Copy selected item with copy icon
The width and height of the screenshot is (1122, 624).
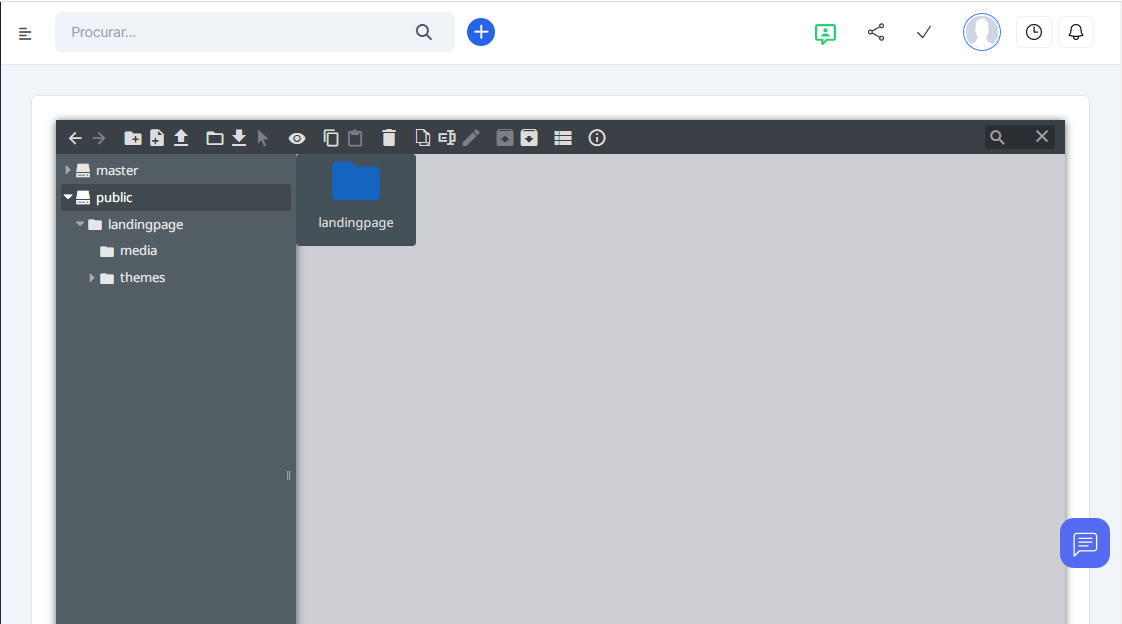(331, 138)
